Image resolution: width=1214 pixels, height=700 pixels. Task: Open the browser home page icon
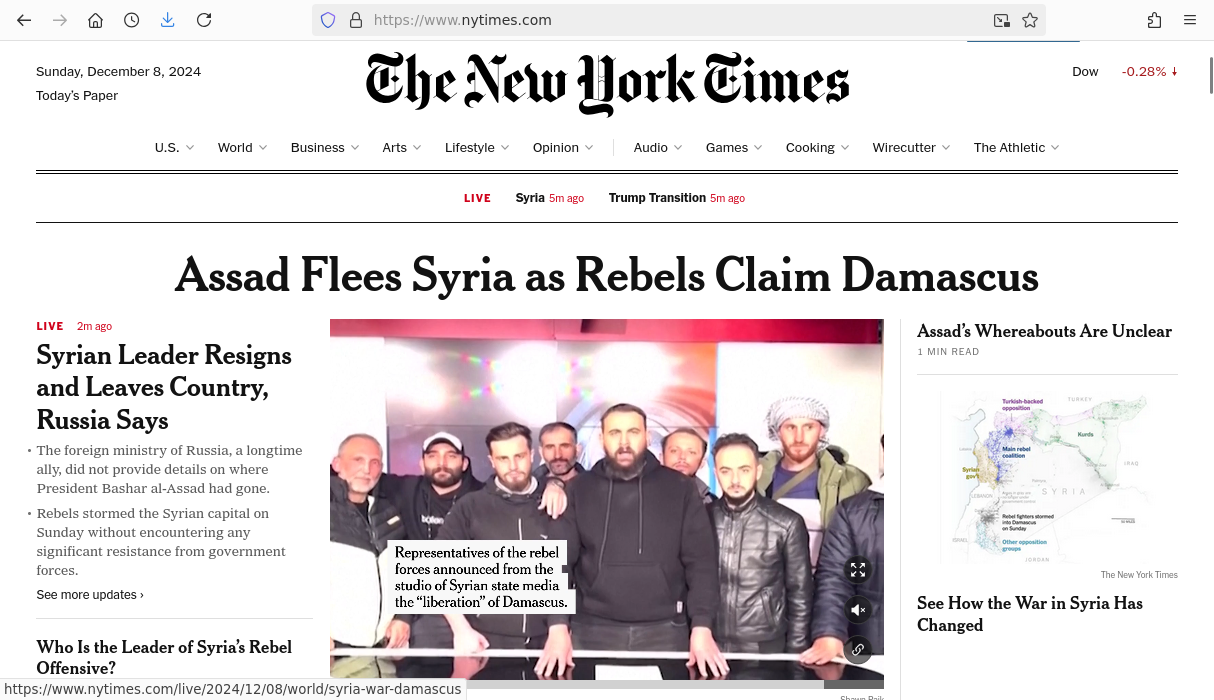pyautogui.click(x=95, y=20)
